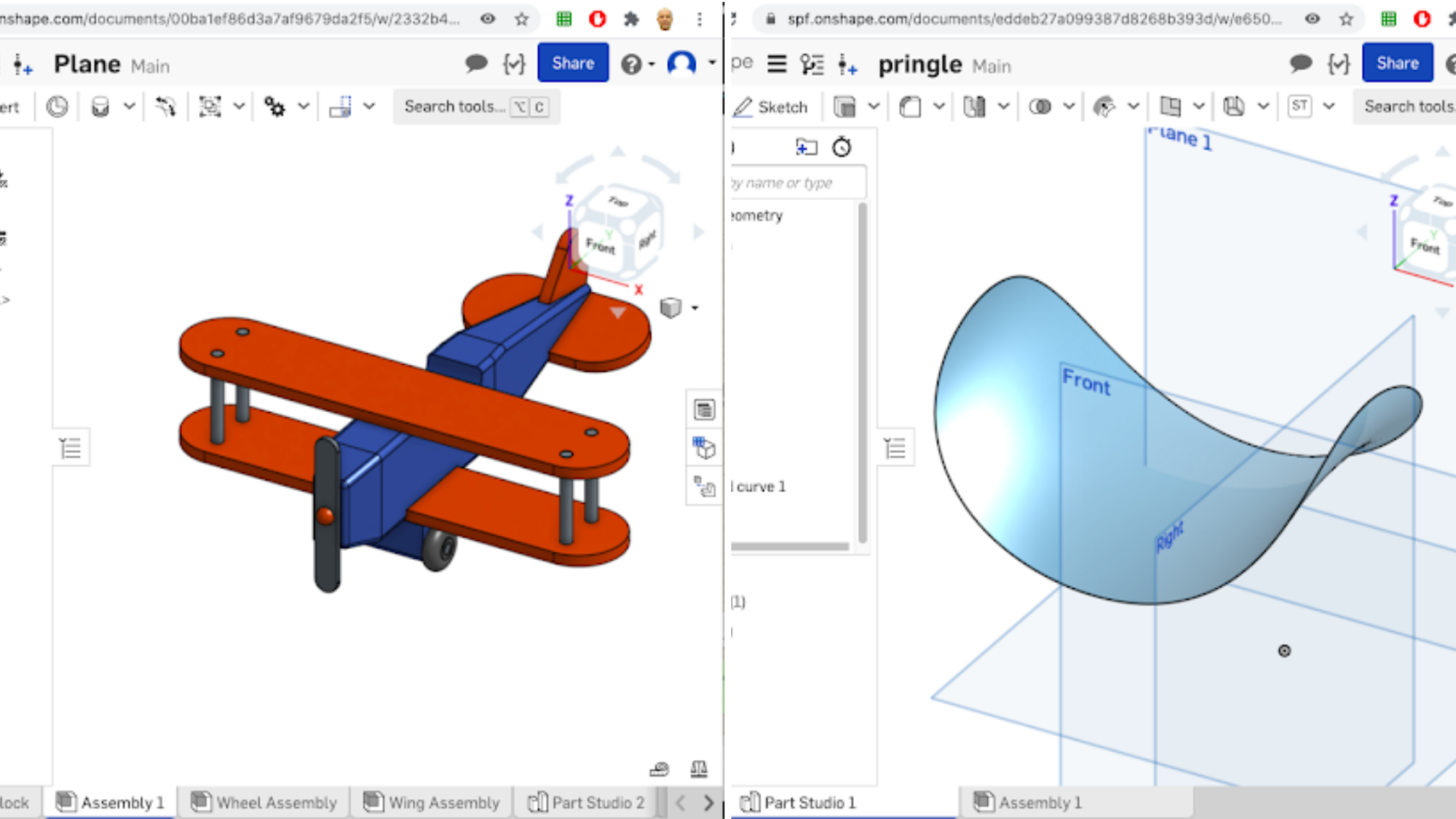
Task: Open comments panel in Plane document
Action: (475, 64)
